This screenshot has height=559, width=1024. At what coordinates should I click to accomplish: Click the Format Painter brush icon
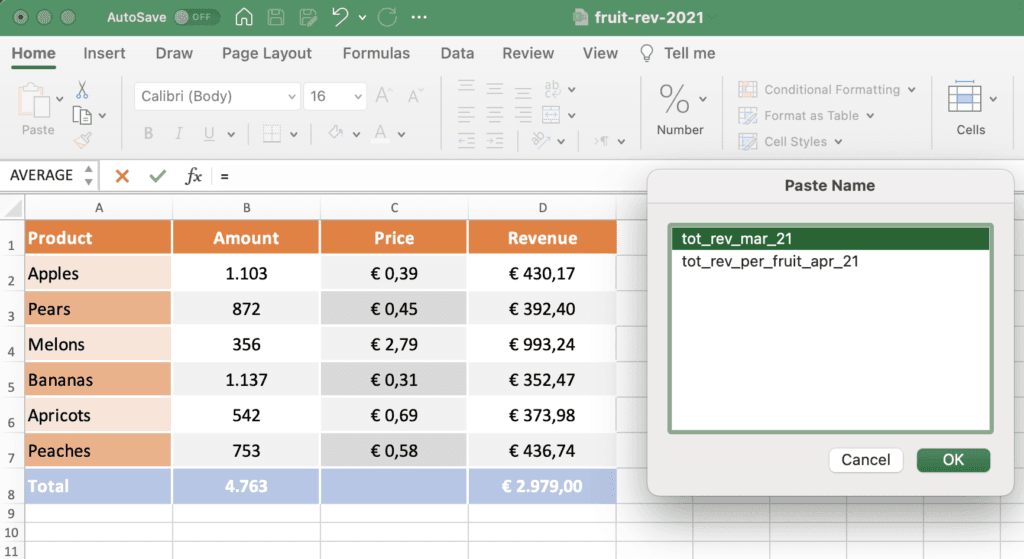click(x=82, y=140)
